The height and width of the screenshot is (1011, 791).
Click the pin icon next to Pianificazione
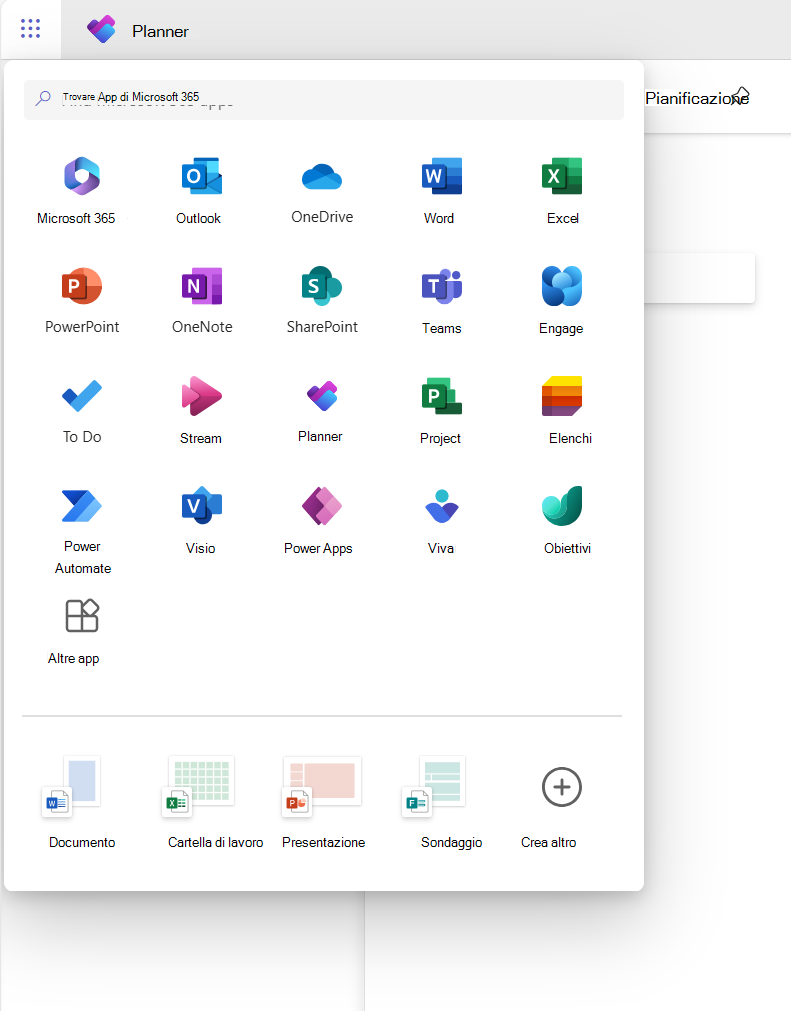[741, 96]
